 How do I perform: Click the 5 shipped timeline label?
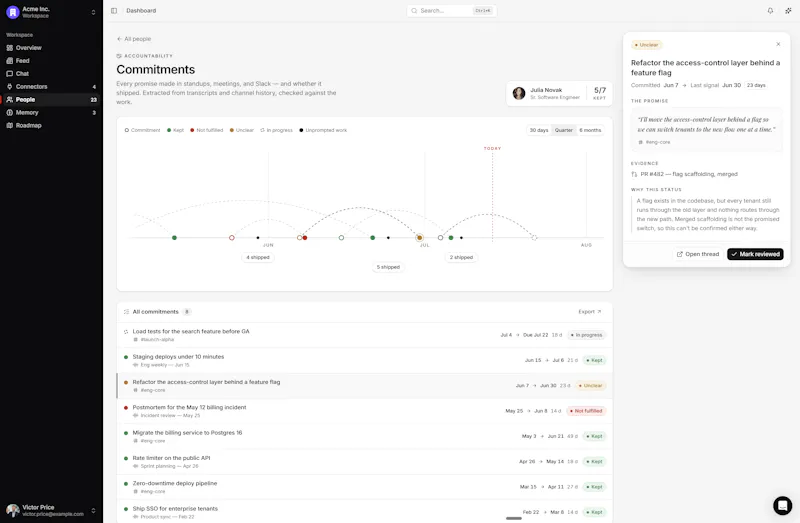pos(388,267)
